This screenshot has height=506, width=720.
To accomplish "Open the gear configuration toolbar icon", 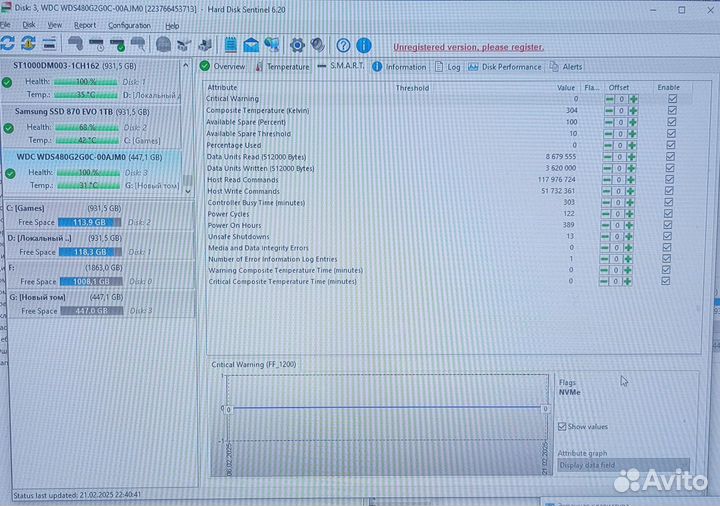I will (x=297, y=45).
